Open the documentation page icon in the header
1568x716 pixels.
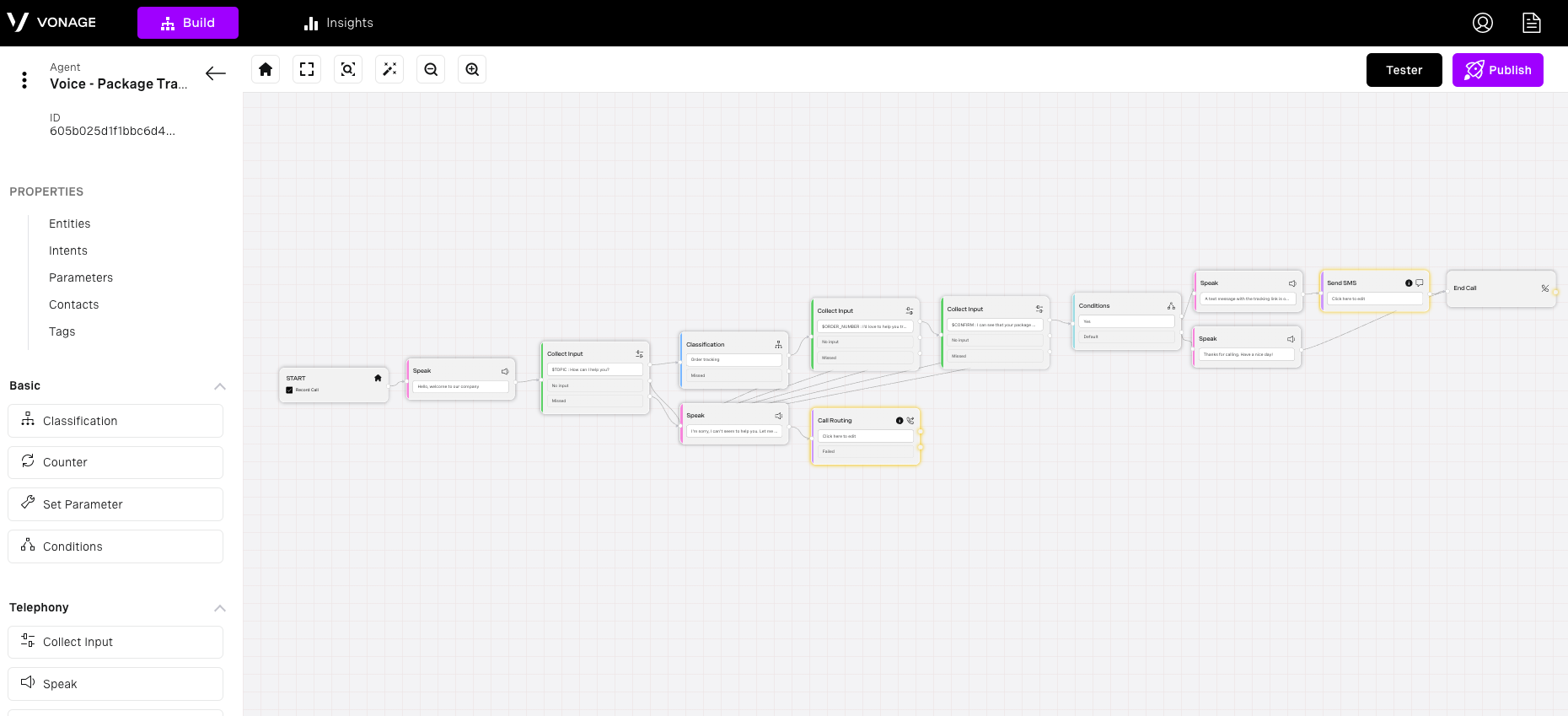(1532, 23)
